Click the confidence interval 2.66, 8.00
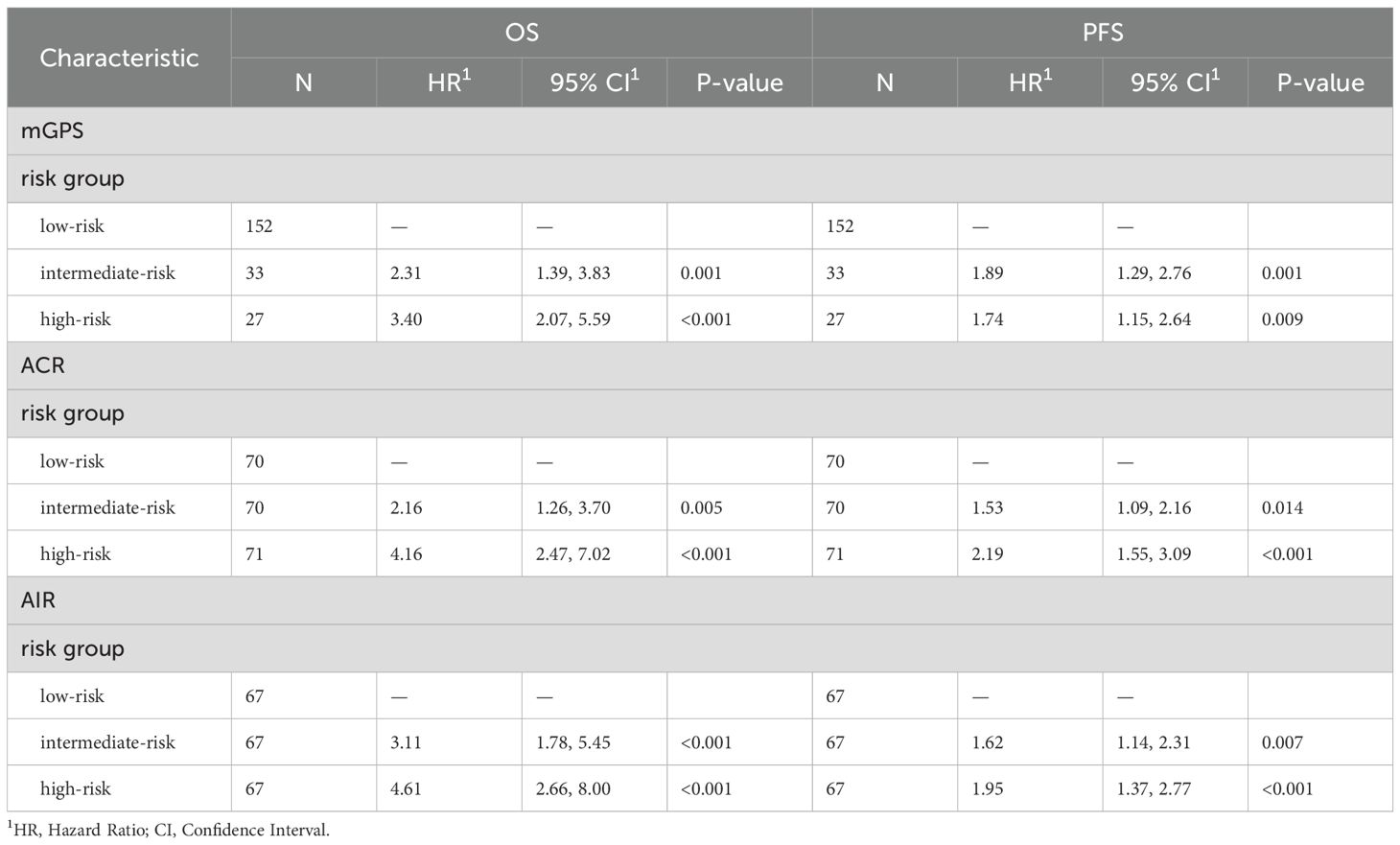Screen dimensions: 1400x845 point(573,789)
